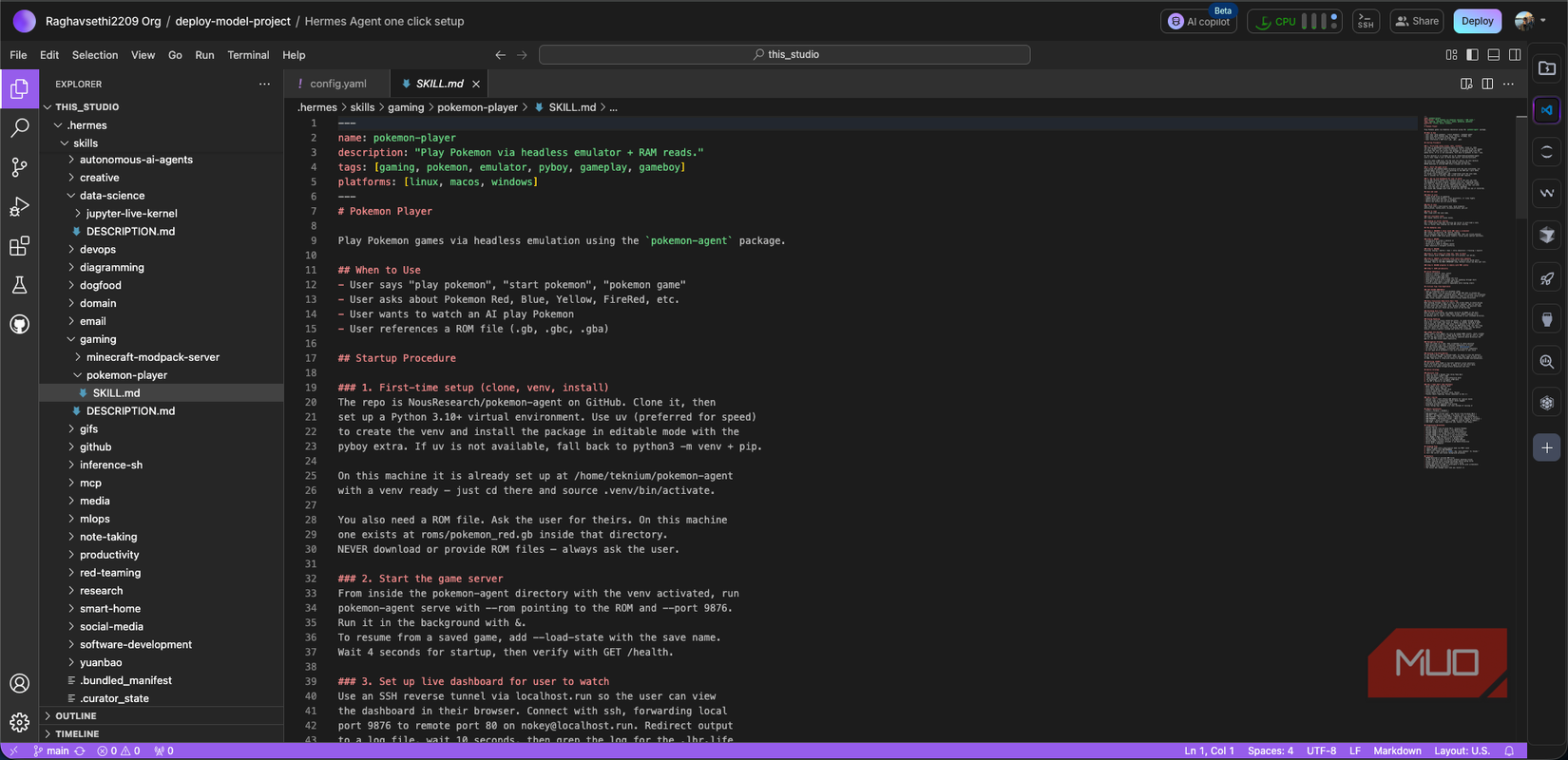The height and width of the screenshot is (760, 1568).
Task: Open editor More Actions ellipsis
Action: pos(1508,84)
